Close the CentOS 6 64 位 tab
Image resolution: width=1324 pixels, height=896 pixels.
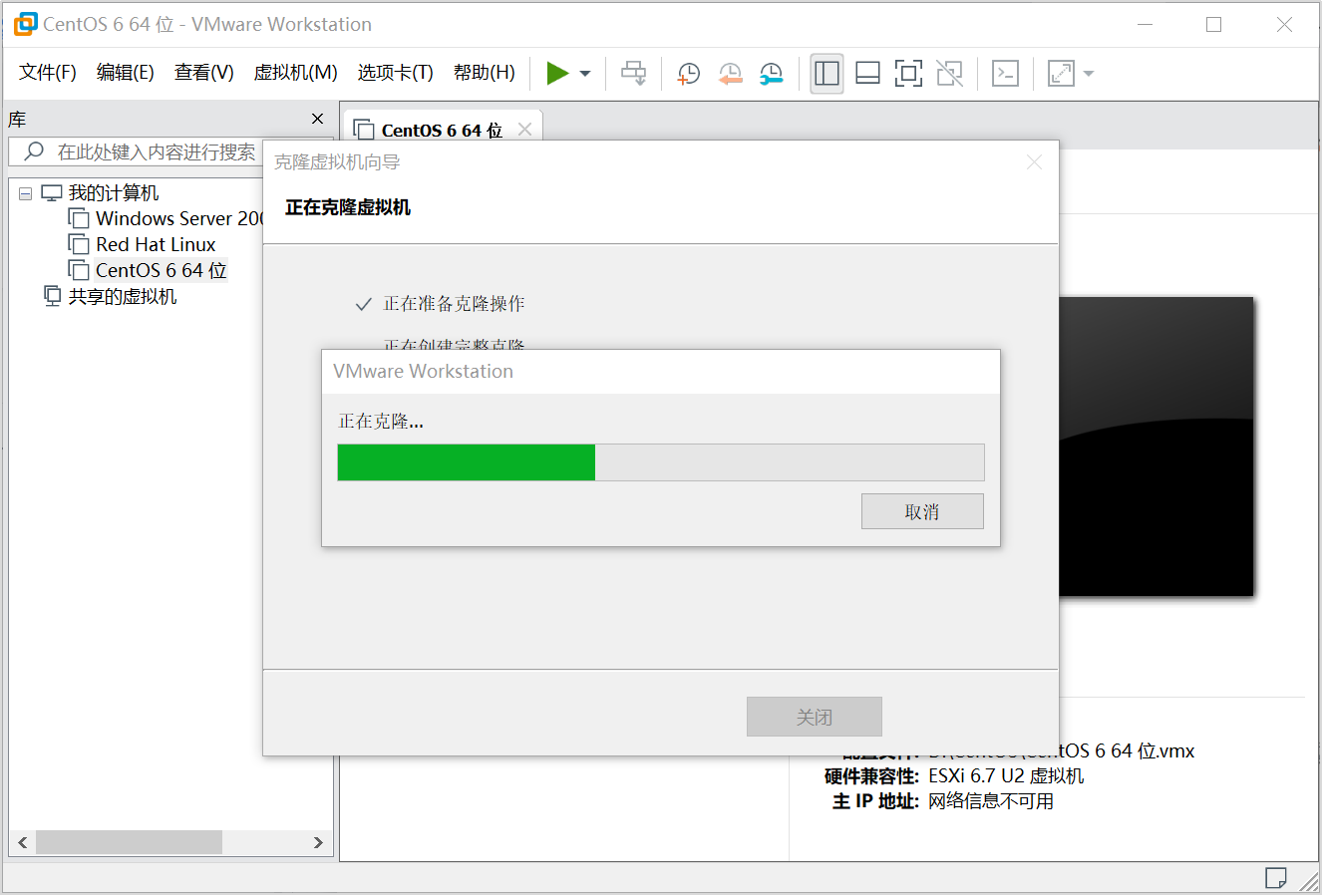point(525,130)
